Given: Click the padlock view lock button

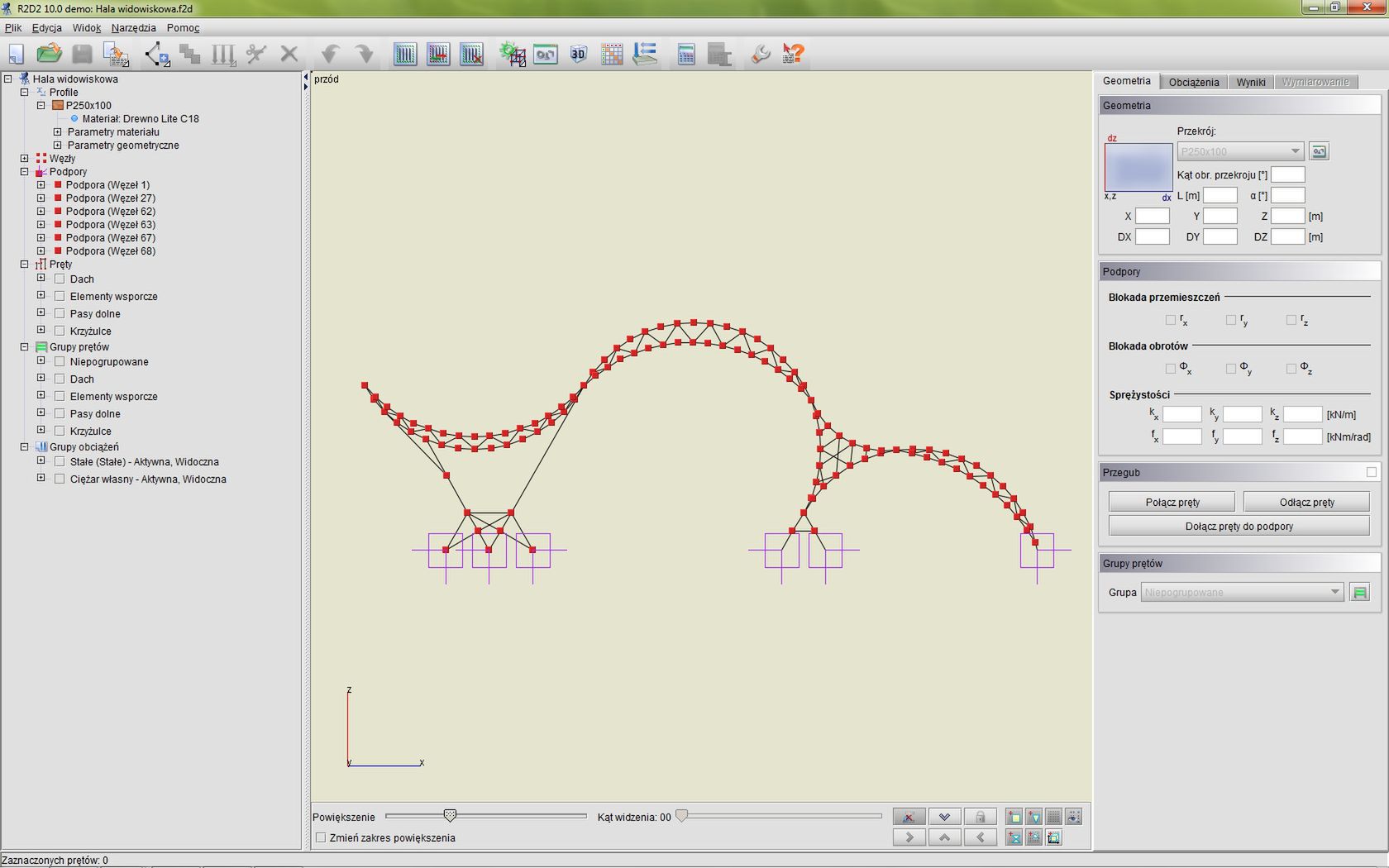Looking at the screenshot, I should click(980, 817).
